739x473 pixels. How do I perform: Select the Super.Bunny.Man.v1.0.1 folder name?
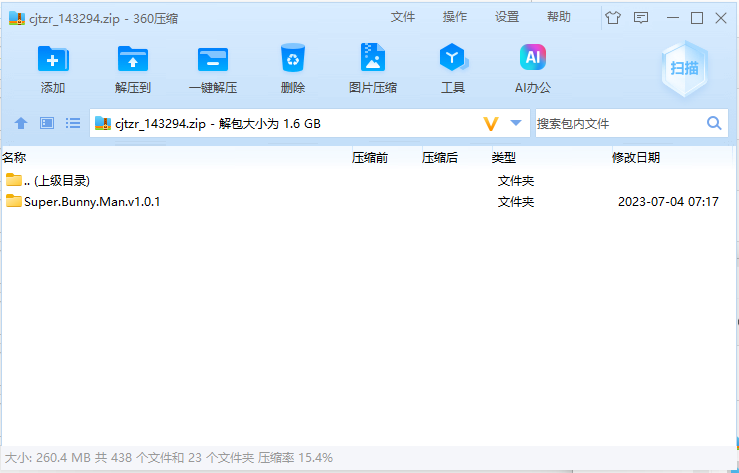point(92,202)
